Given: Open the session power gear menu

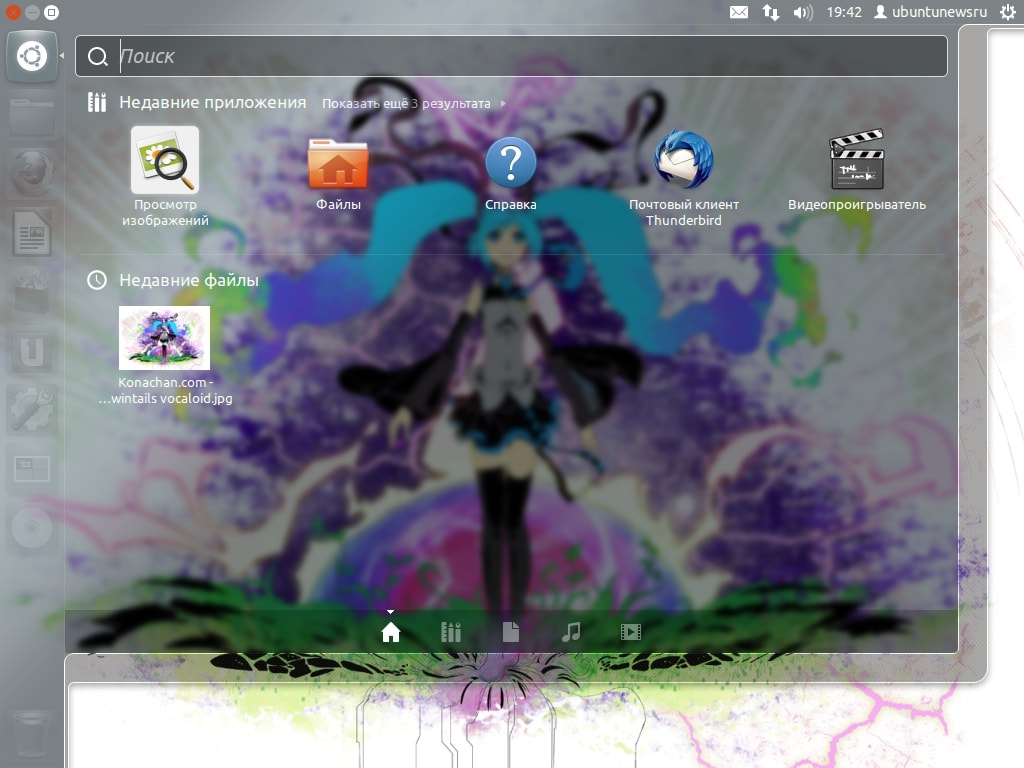Looking at the screenshot, I should (x=1008, y=12).
